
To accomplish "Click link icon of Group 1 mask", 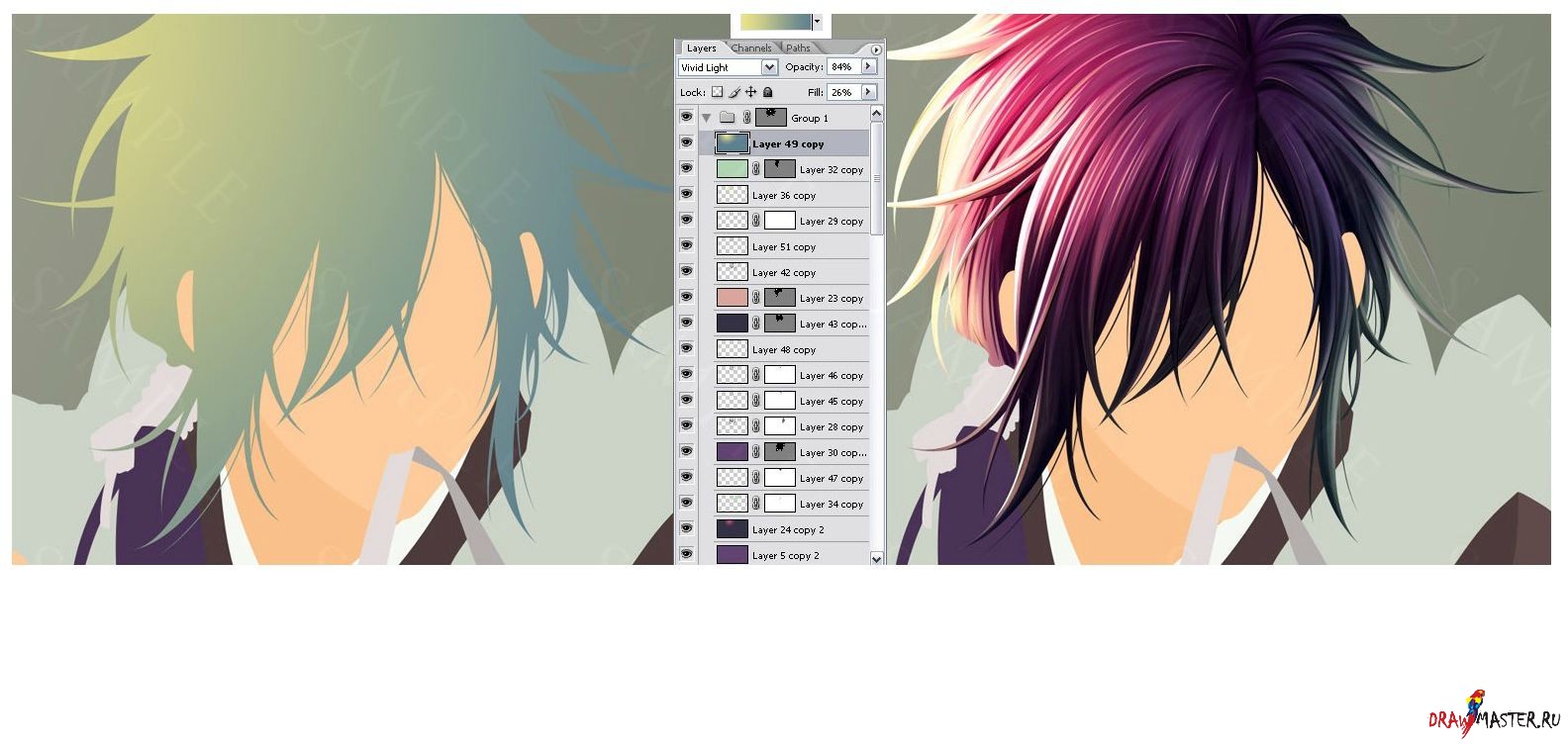I will pyautogui.click(x=747, y=118).
